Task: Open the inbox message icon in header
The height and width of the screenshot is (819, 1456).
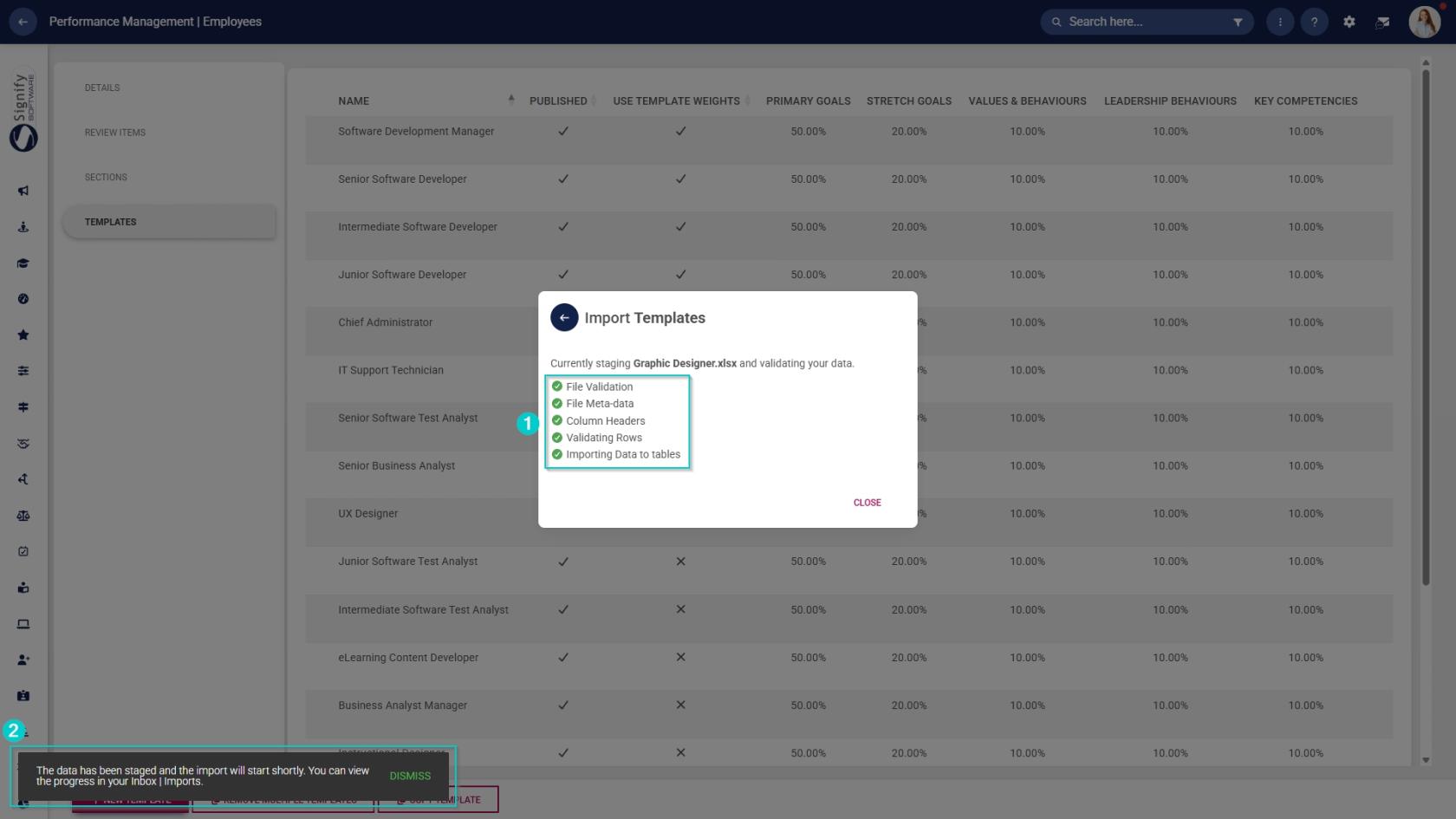Action: coord(1383,22)
